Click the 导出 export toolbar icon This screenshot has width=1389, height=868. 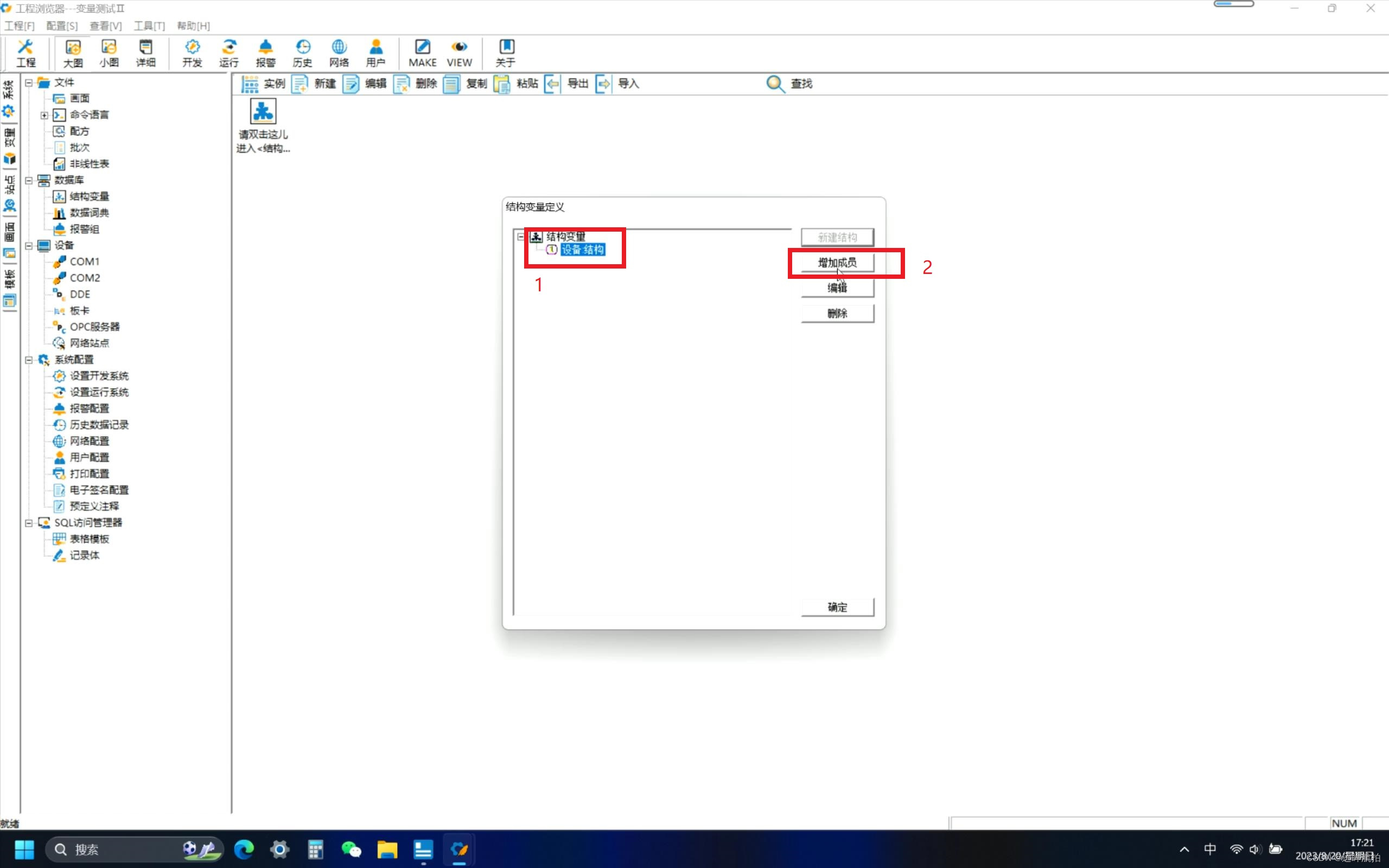coord(553,84)
